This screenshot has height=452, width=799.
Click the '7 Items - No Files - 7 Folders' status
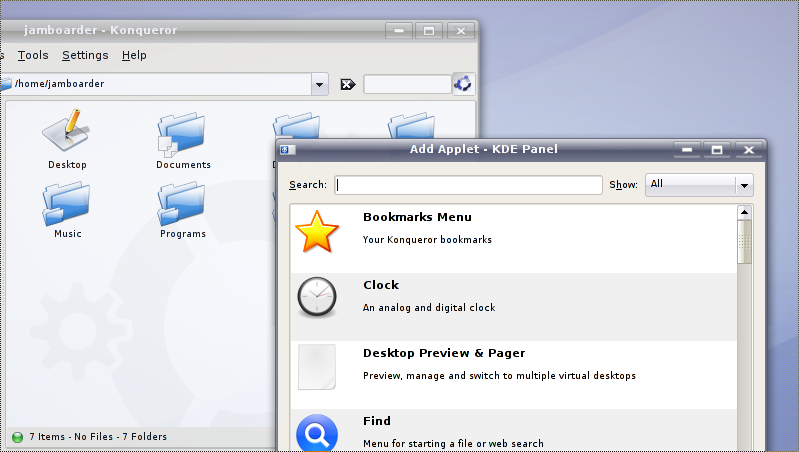tap(98, 437)
